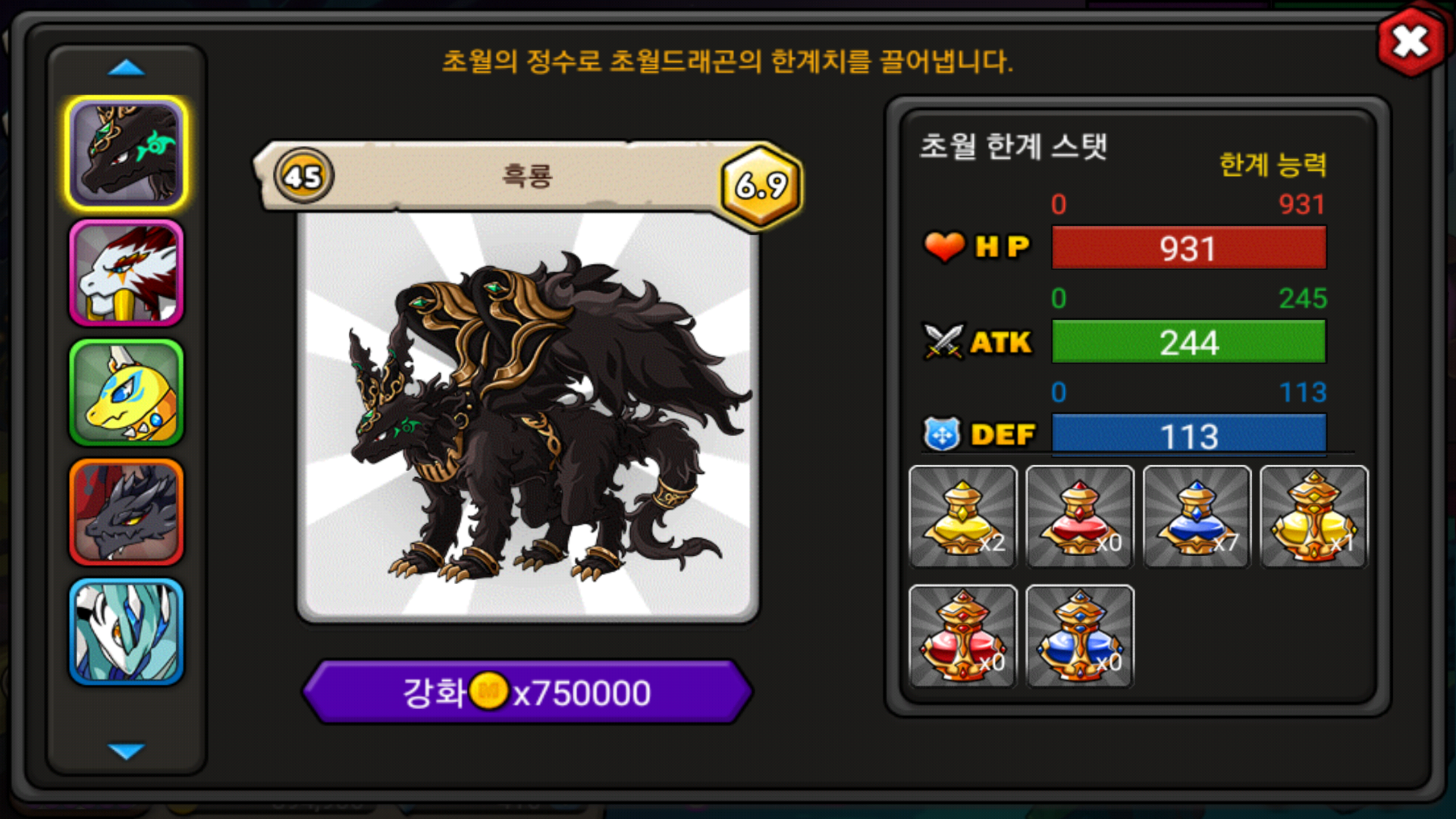1456x819 pixels.
Task: Click the large blue essence potion x0
Action: [x=1080, y=636]
